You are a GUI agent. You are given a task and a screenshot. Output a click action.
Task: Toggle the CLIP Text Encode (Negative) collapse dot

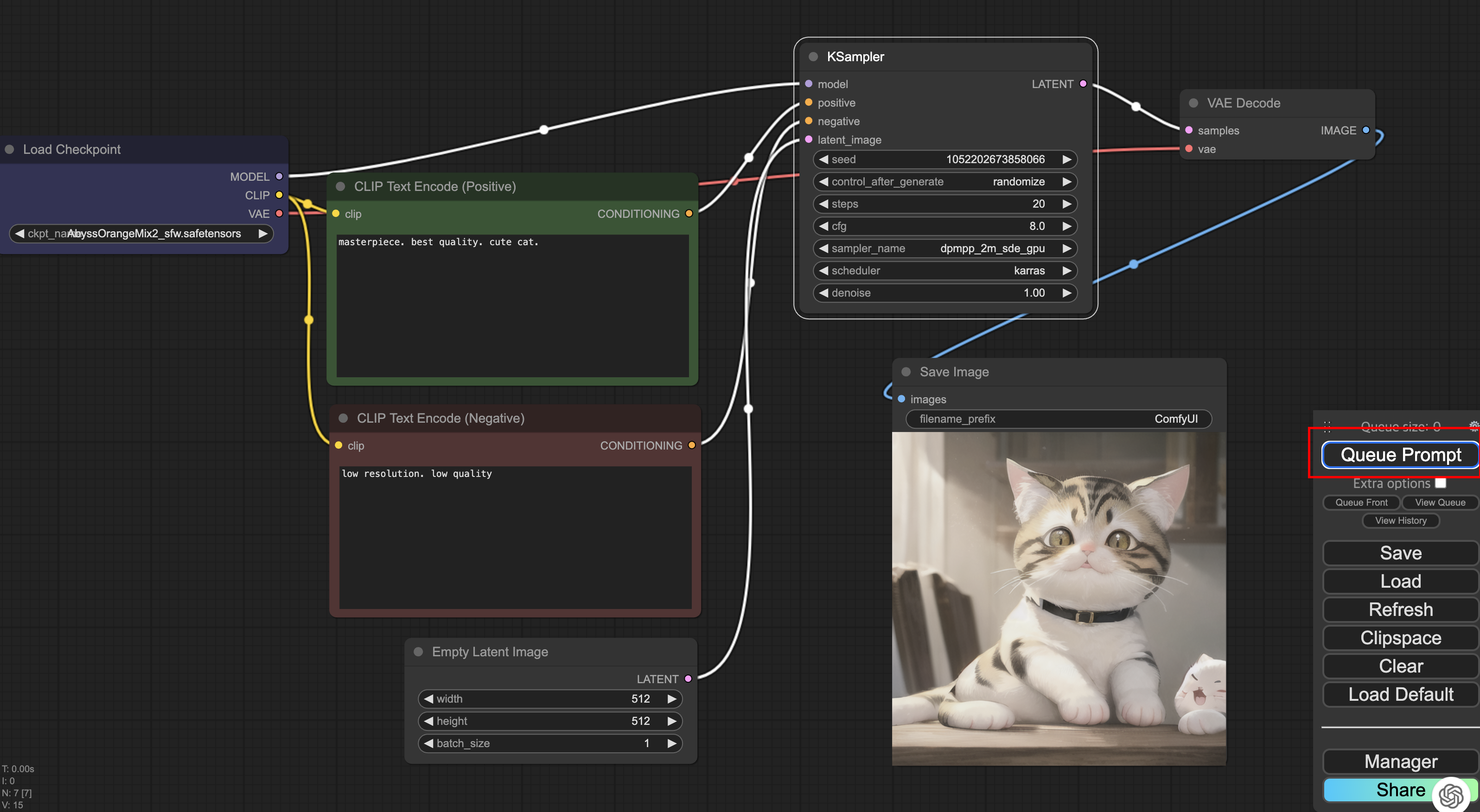tap(343, 418)
